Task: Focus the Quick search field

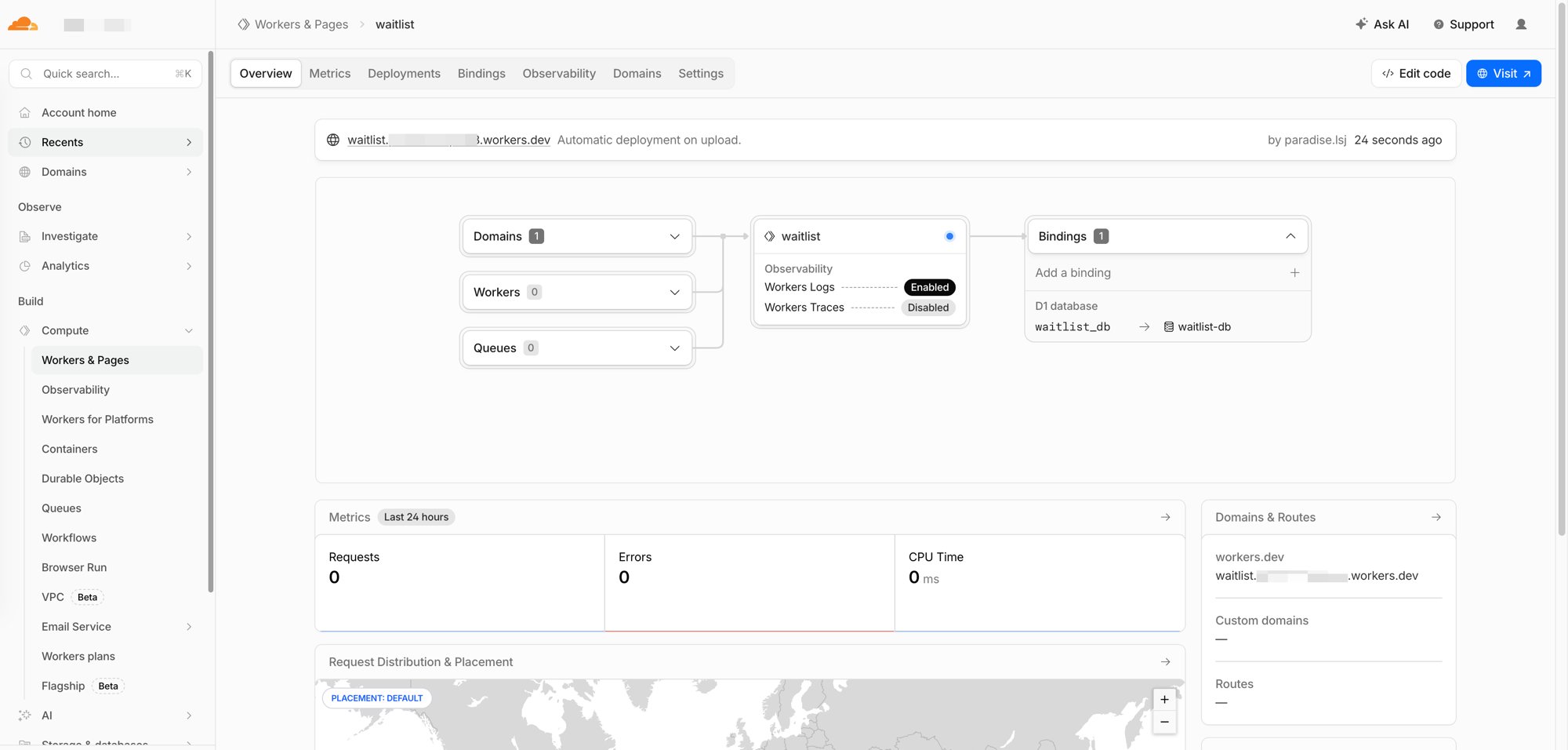Action: (106, 74)
